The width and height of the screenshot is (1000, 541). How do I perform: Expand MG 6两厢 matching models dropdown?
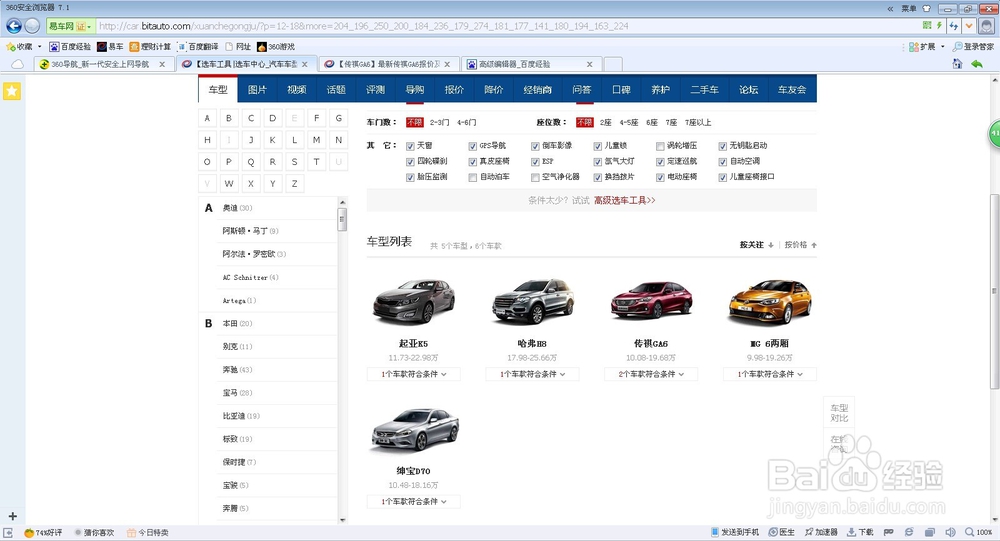770,374
